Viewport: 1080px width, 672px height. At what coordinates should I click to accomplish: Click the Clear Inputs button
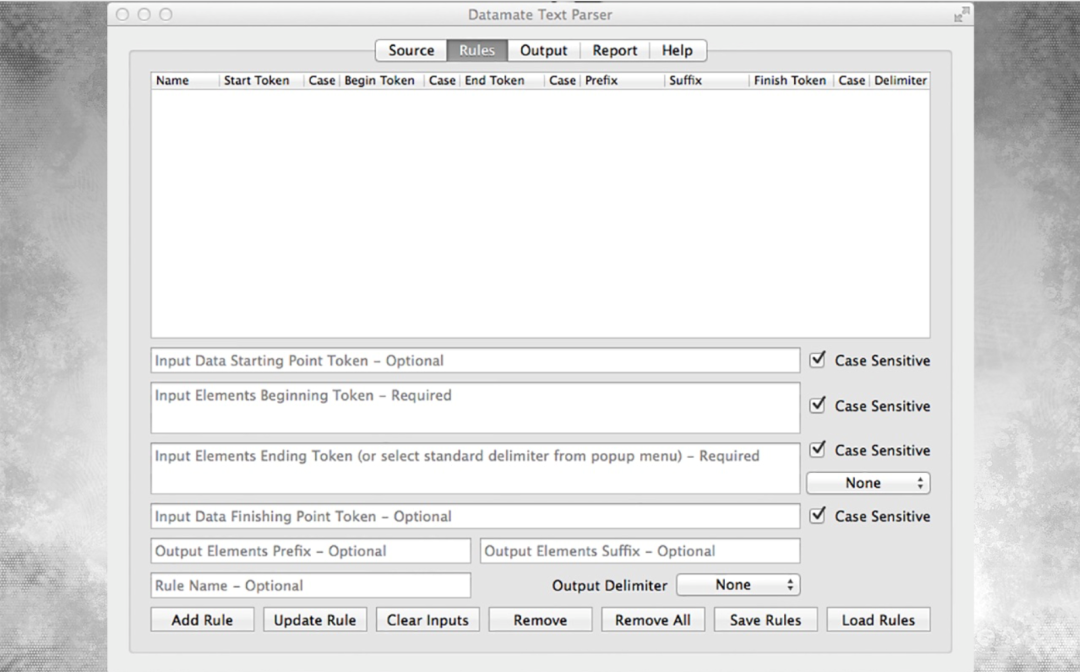[x=428, y=620]
